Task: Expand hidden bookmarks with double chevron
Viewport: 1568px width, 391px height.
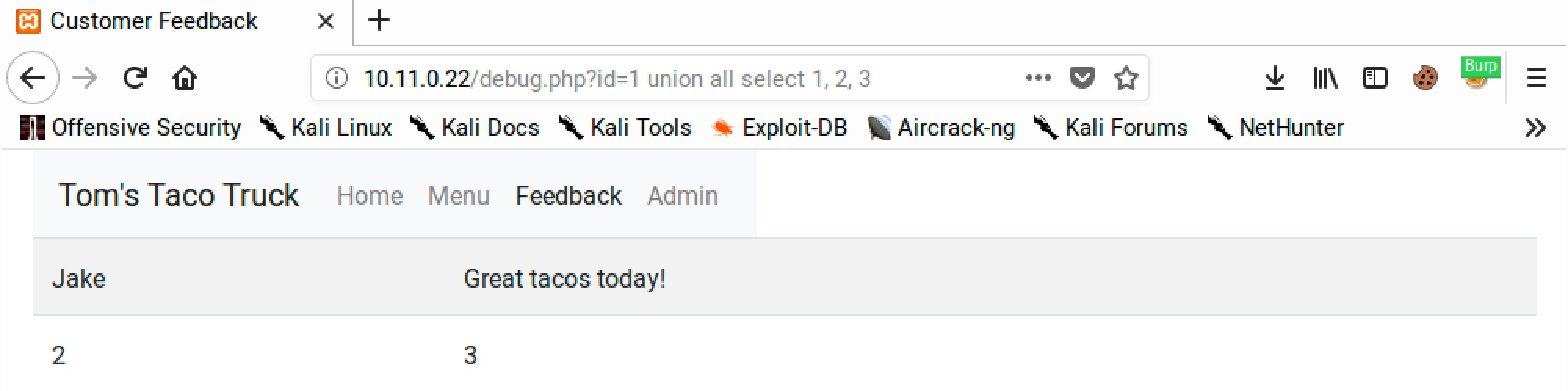Action: pos(1535,128)
